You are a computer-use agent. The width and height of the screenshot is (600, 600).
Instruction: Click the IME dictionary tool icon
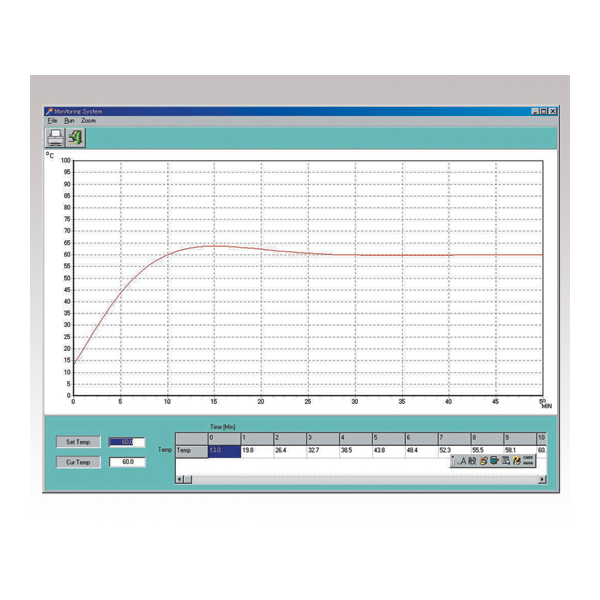494,461
